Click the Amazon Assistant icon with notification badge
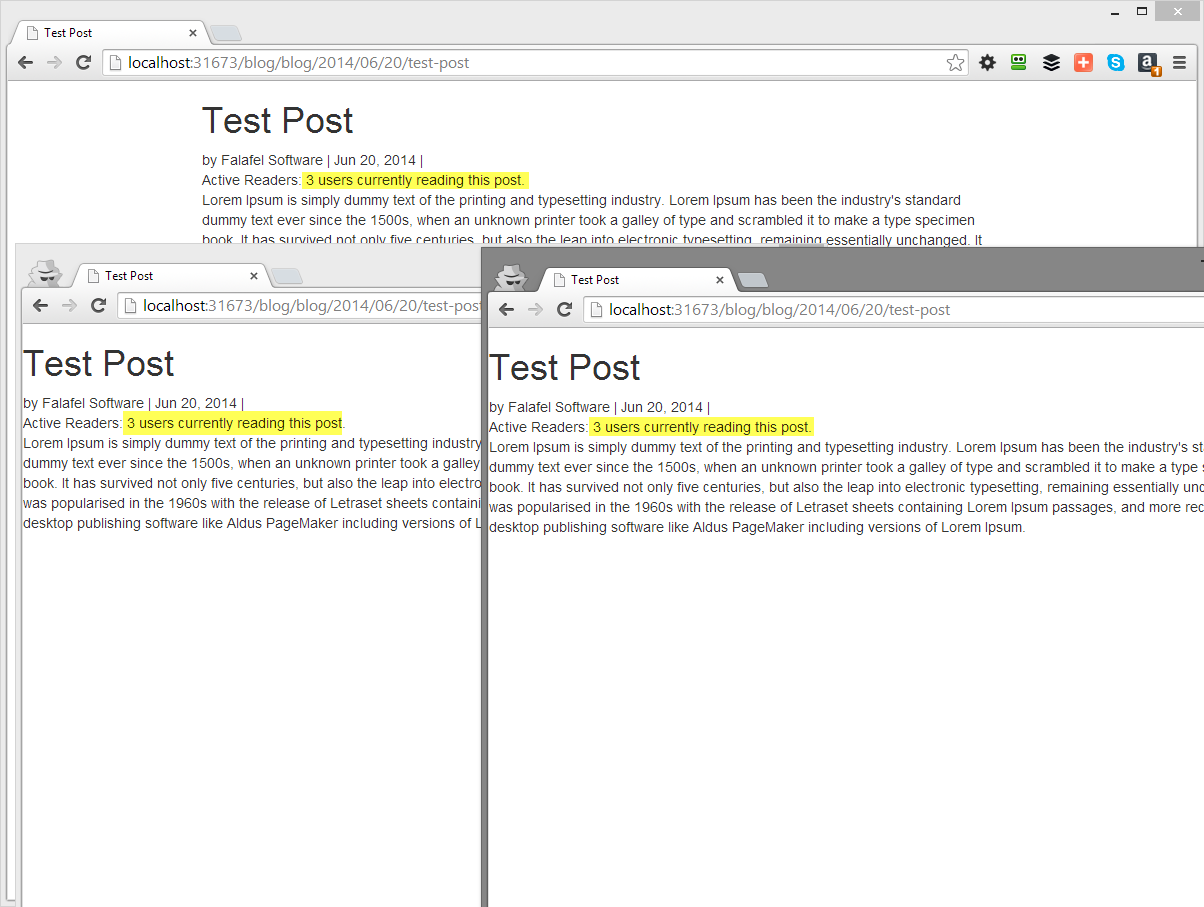 click(1148, 62)
